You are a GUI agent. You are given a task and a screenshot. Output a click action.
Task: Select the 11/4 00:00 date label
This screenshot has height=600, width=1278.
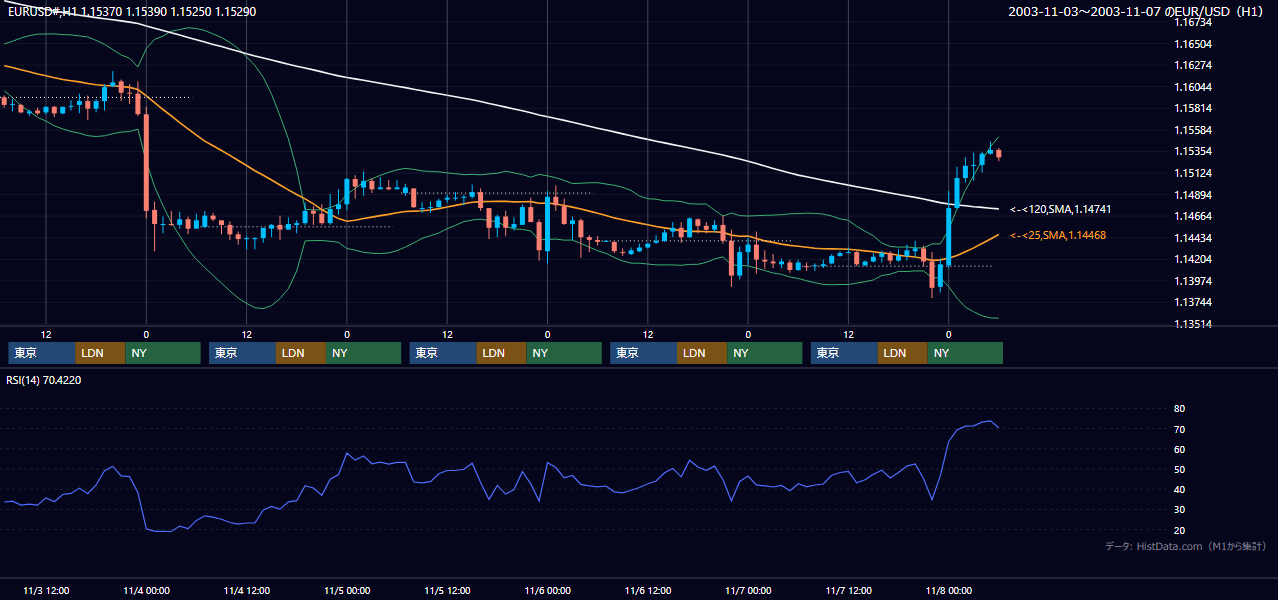(146, 590)
